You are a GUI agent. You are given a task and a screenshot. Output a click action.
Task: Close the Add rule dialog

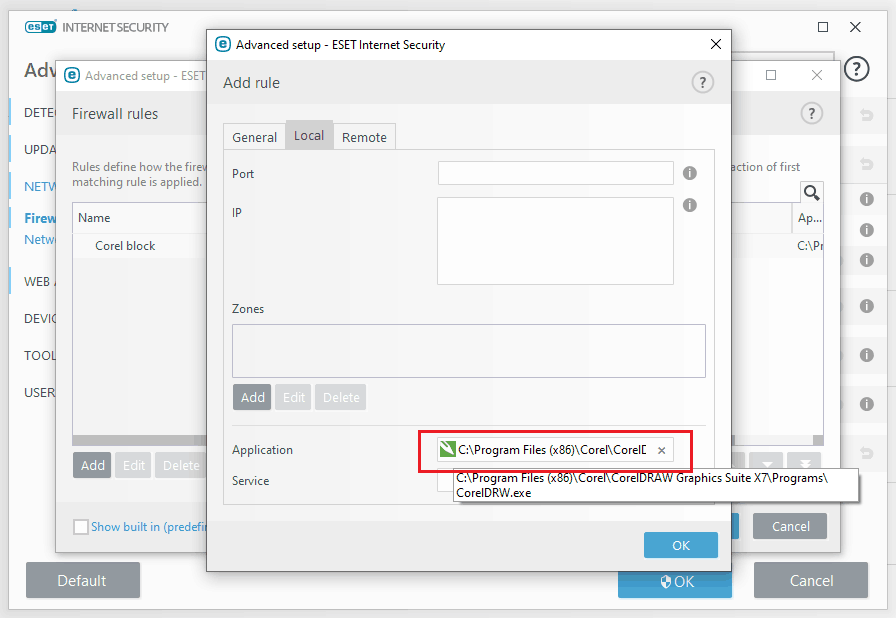click(715, 44)
